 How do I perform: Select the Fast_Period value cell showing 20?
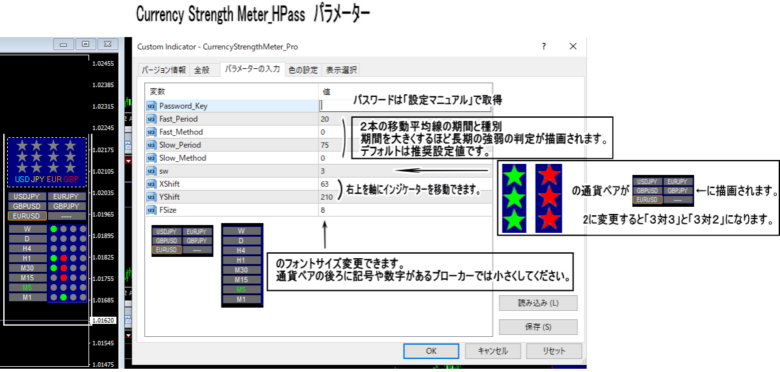[405, 119]
